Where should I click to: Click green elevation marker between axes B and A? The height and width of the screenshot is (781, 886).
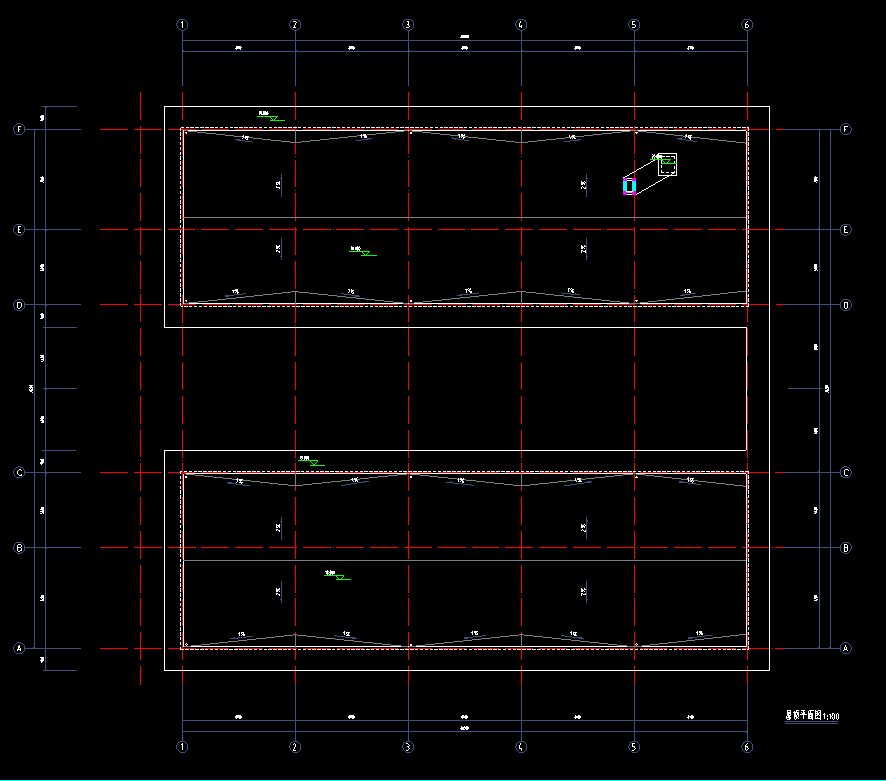339,577
